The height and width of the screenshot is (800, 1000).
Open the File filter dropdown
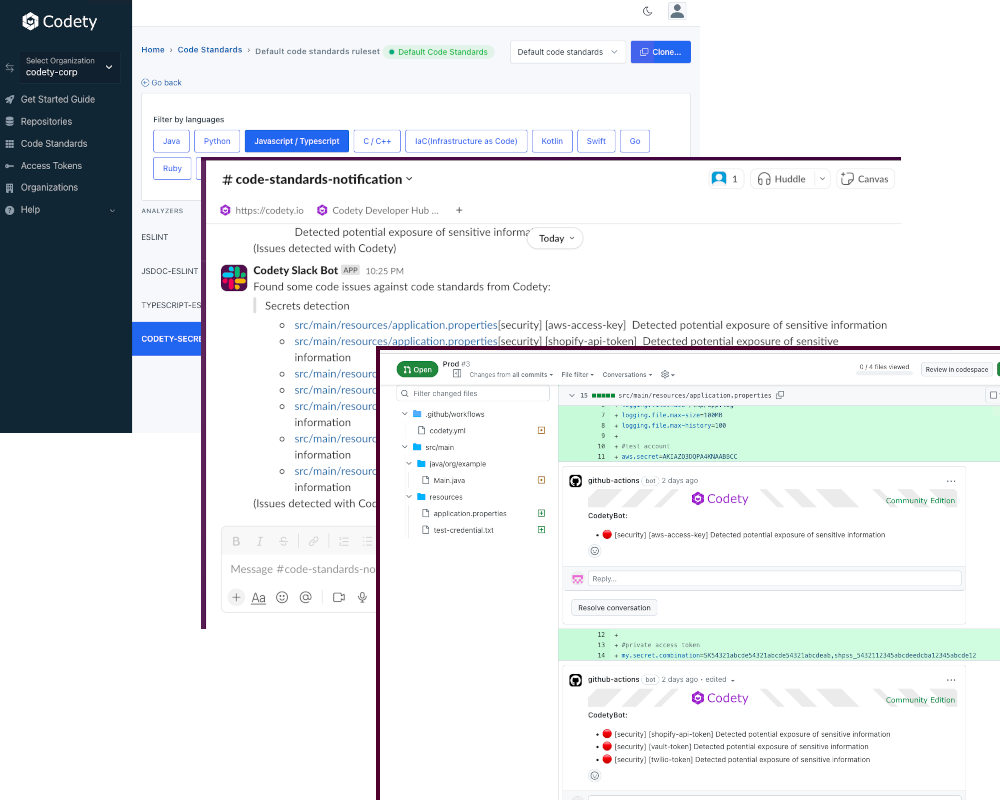click(577, 375)
